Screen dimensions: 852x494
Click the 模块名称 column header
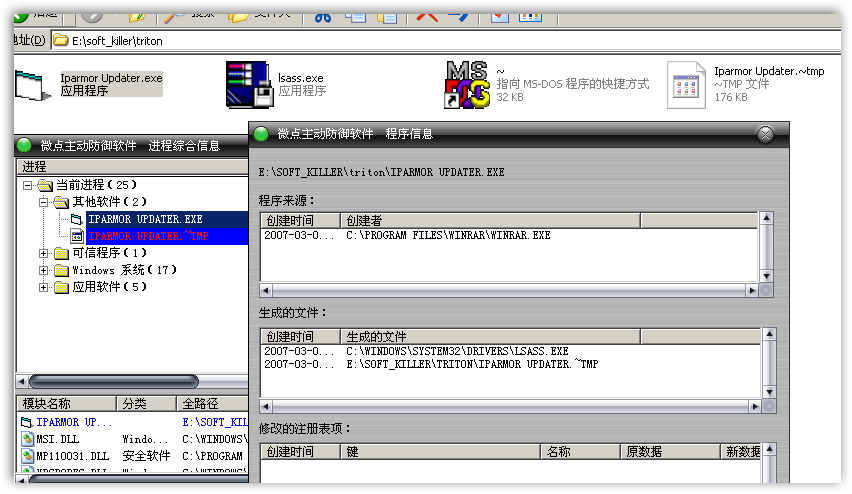pyautogui.click(x=67, y=403)
